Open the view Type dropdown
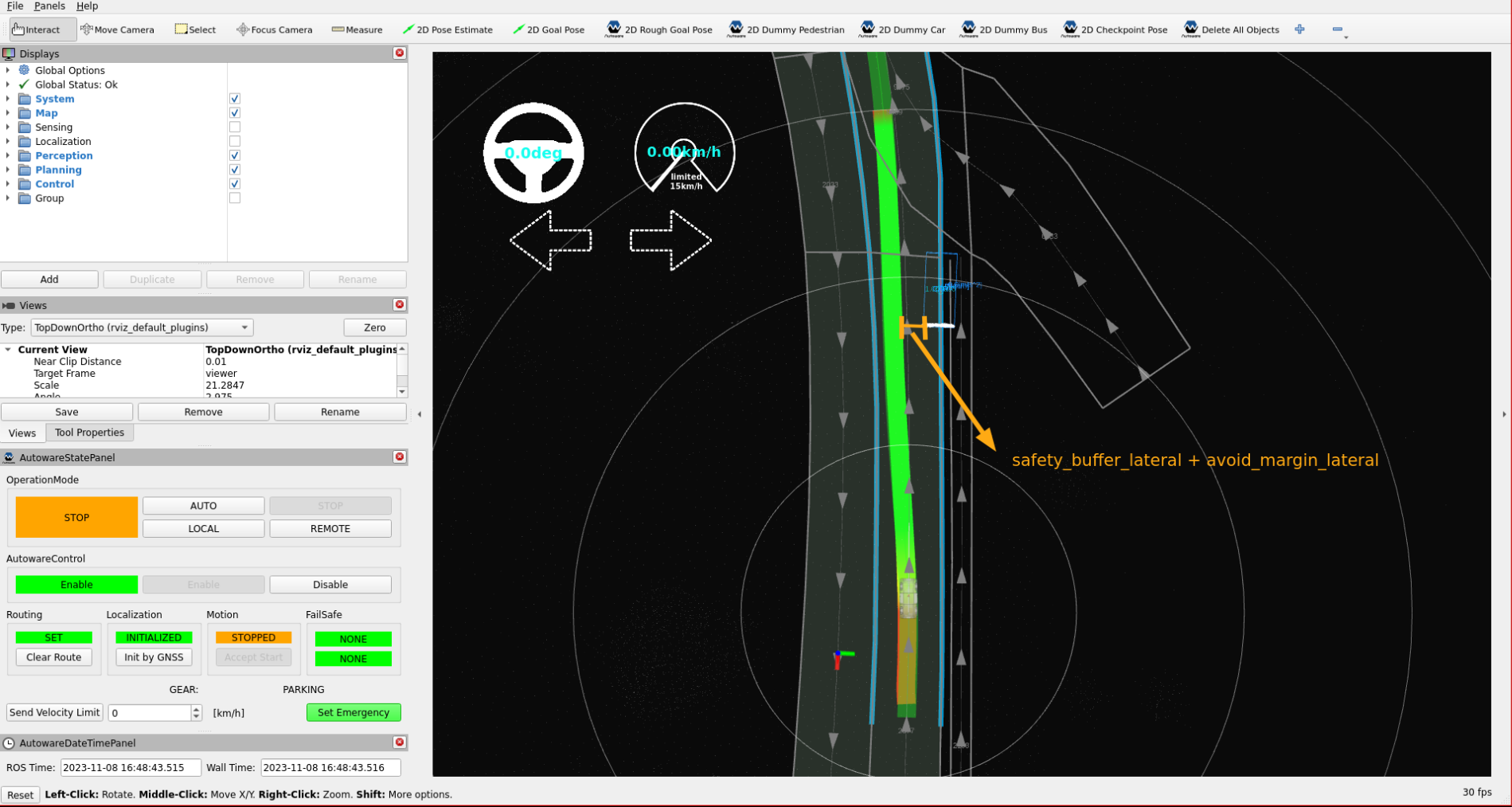The height and width of the screenshot is (807, 1512). coord(142,327)
